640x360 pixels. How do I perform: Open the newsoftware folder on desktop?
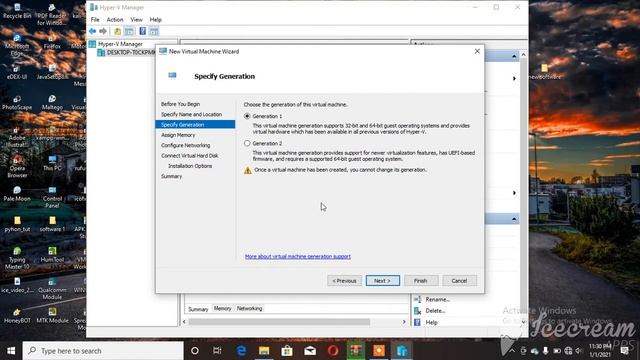pyautogui.click(x=544, y=72)
